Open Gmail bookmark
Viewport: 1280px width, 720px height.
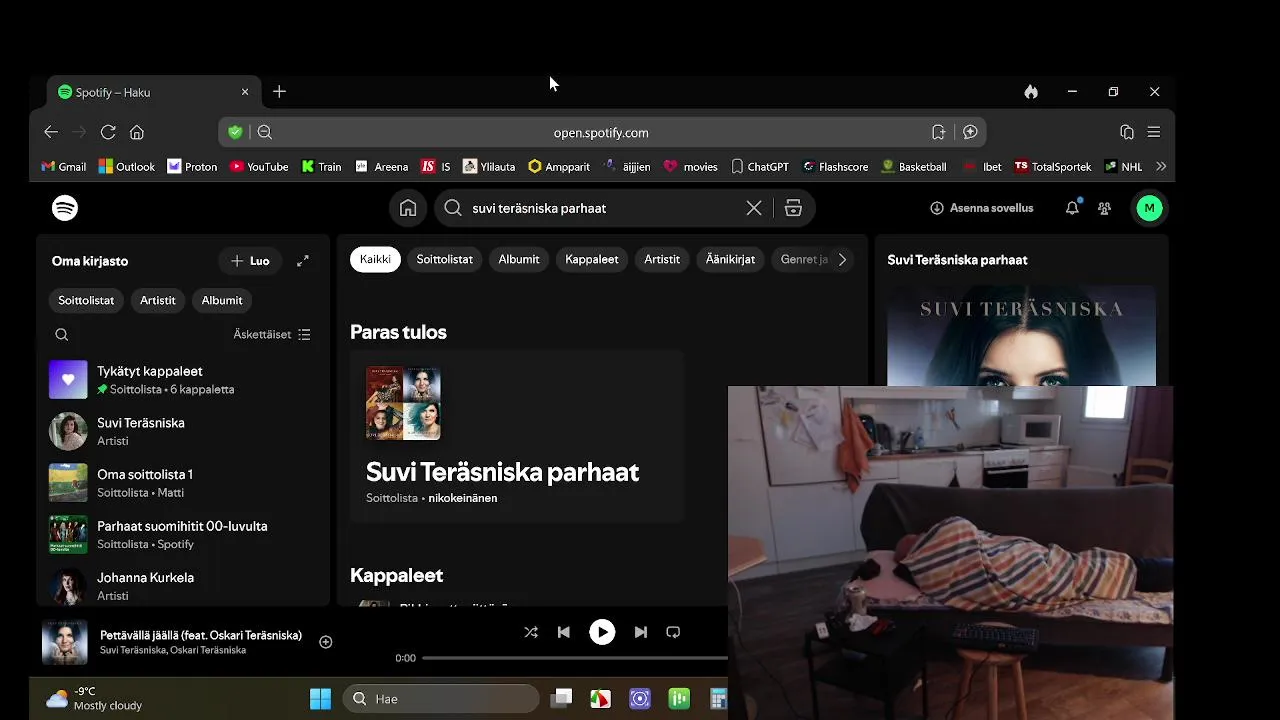63,167
